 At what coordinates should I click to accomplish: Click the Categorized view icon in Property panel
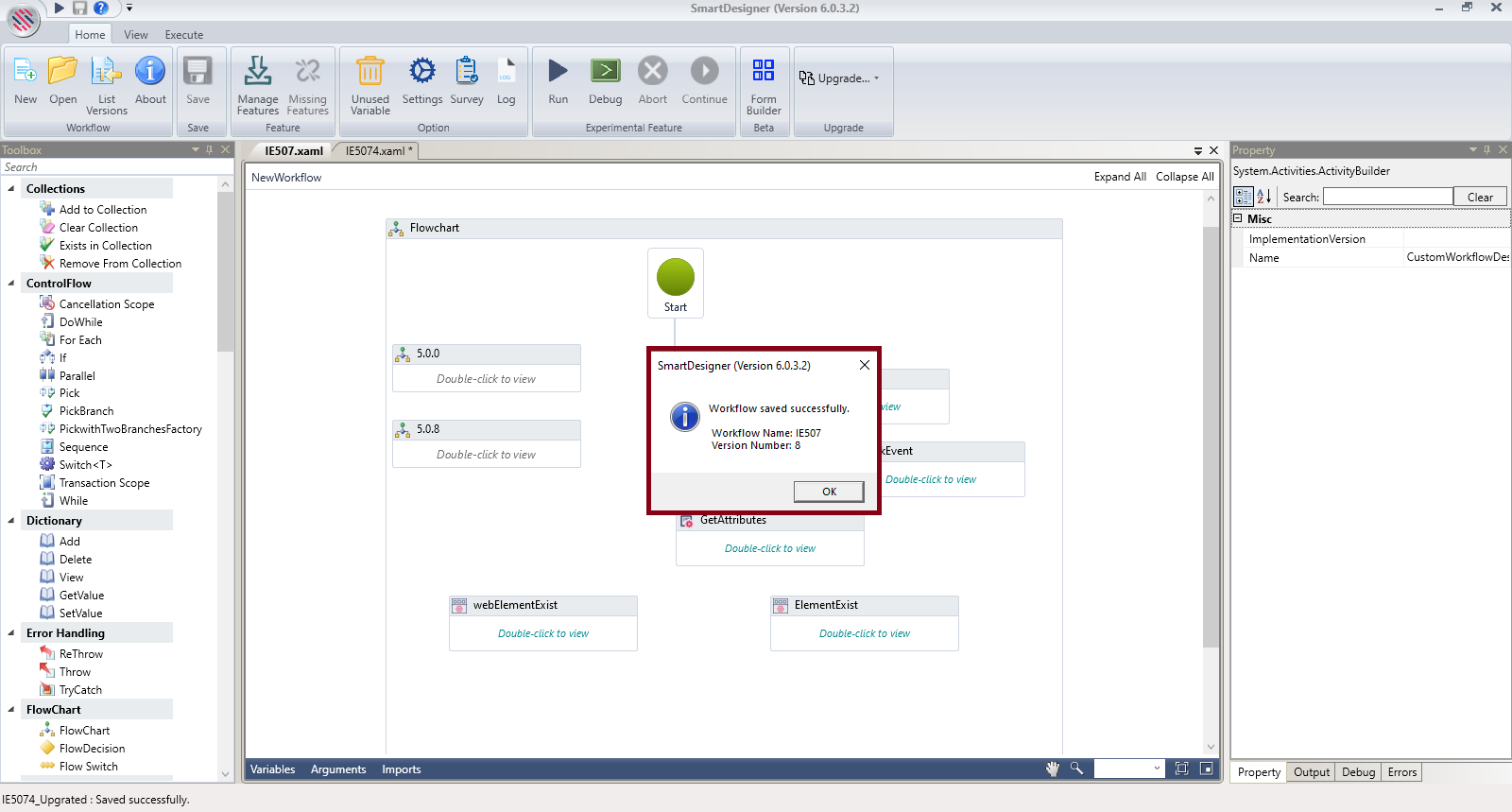click(x=1244, y=197)
